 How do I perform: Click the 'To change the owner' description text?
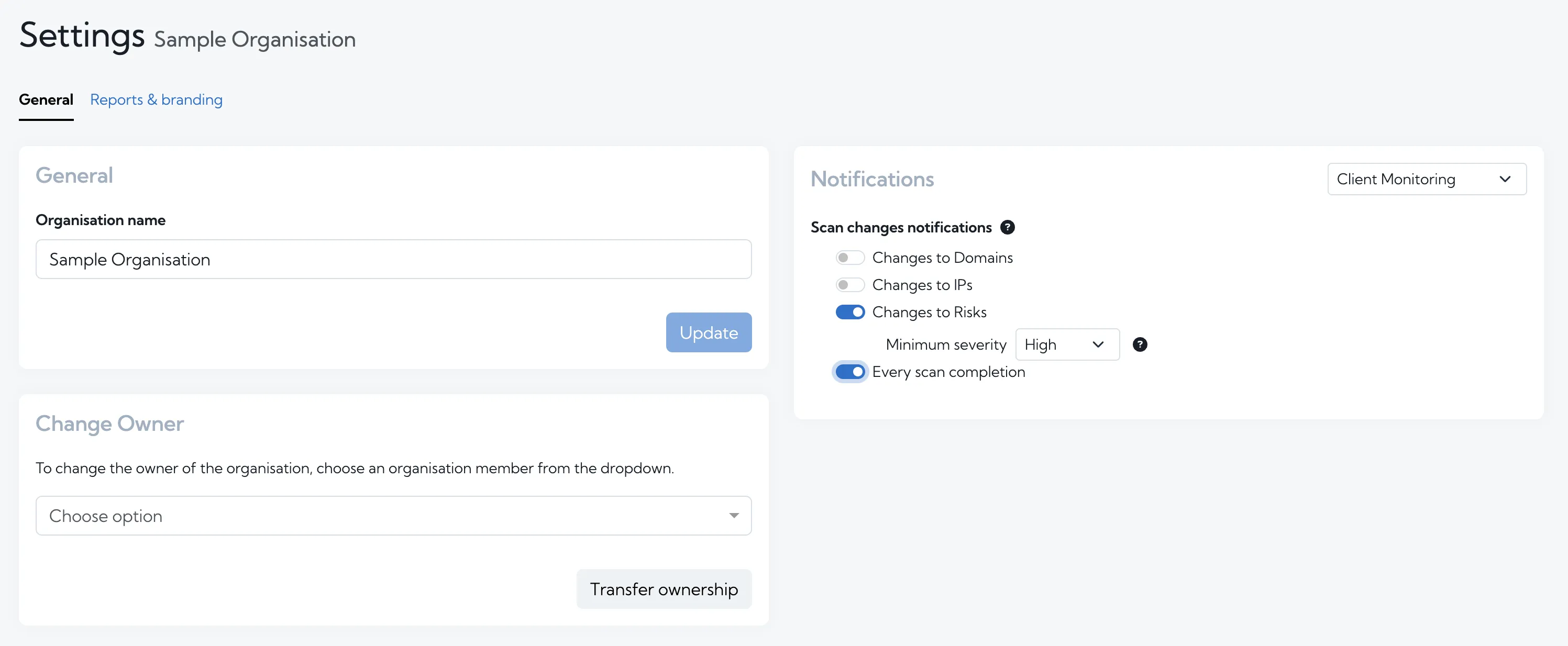[x=355, y=469]
